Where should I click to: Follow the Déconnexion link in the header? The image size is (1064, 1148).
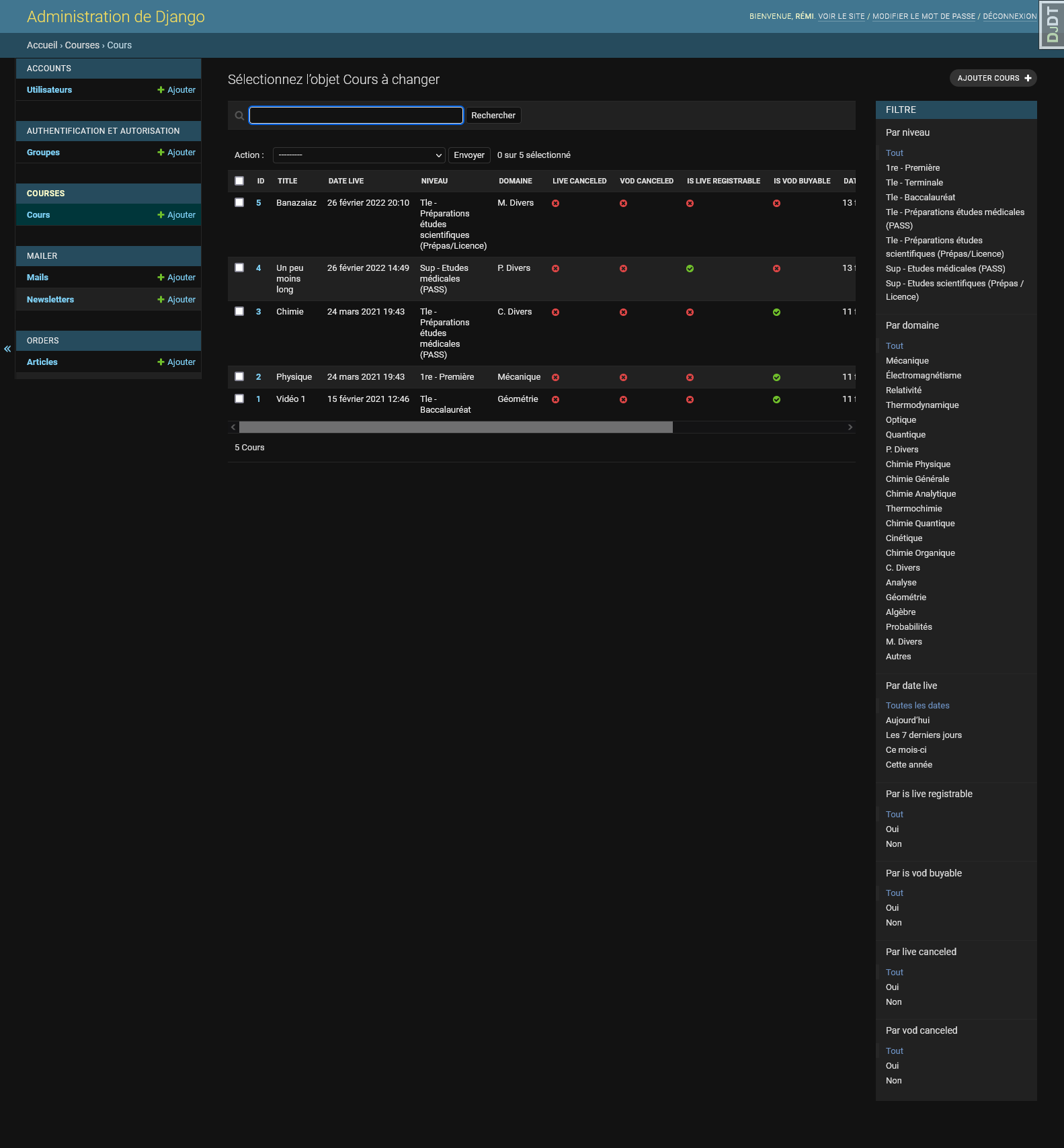pyautogui.click(x=1010, y=16)
